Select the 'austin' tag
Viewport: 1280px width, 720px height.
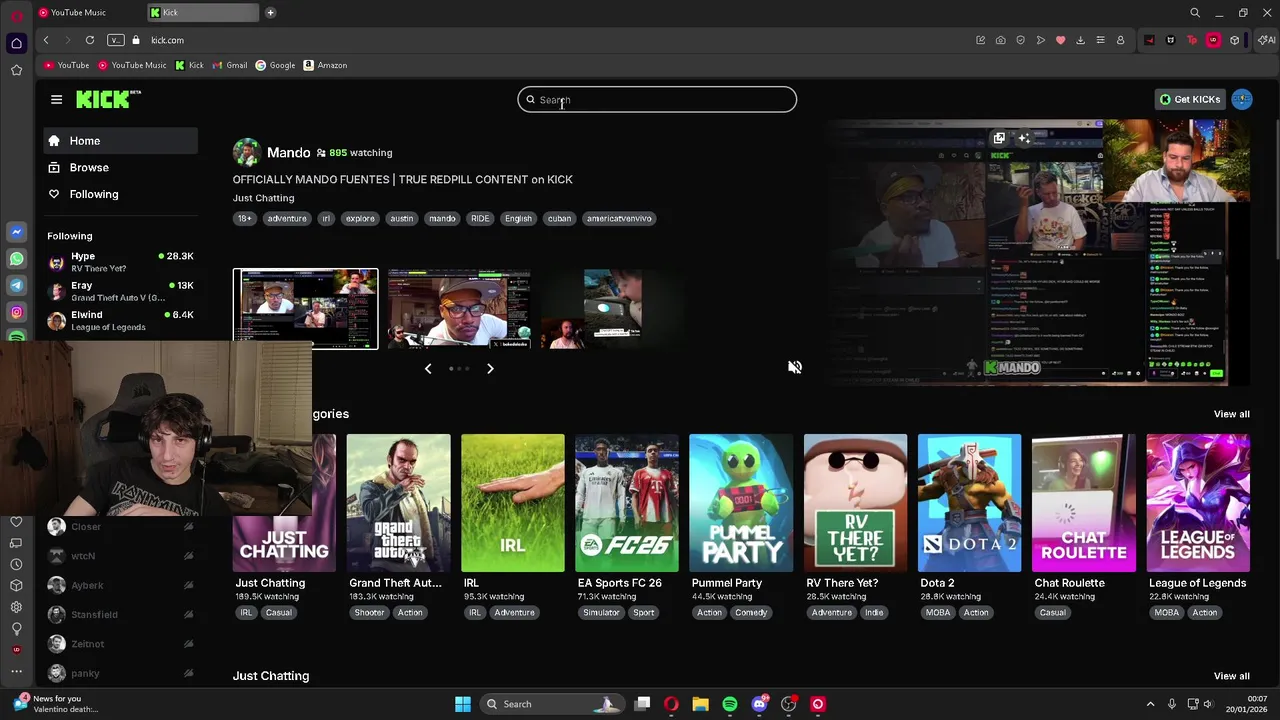tap(401, 218)
